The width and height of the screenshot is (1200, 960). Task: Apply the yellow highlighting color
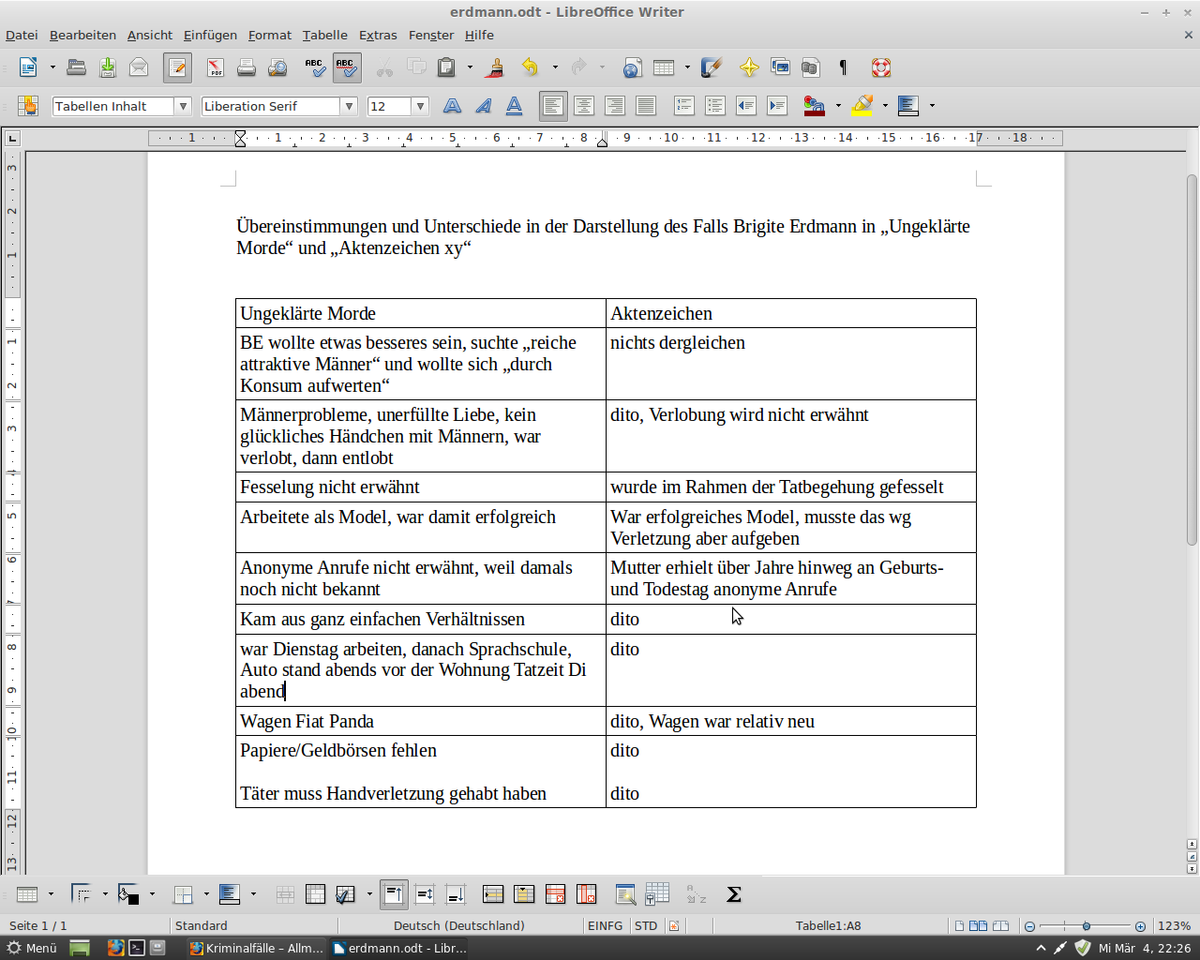click(862, 106)
